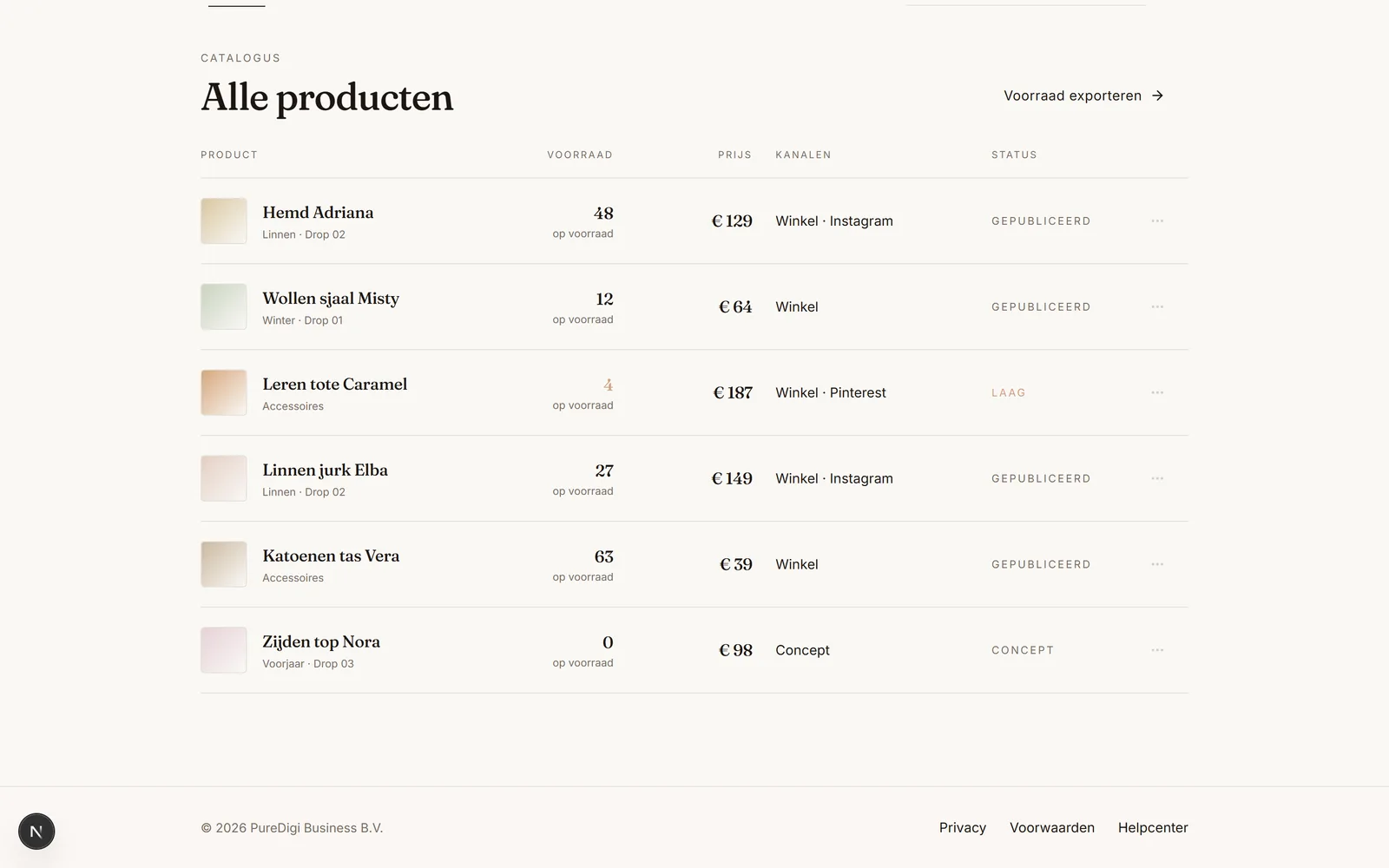Click the Zijden top Nora thumbnail
Image resolution: width=1389 pixels, height=868 pixels.
[224, 650]
